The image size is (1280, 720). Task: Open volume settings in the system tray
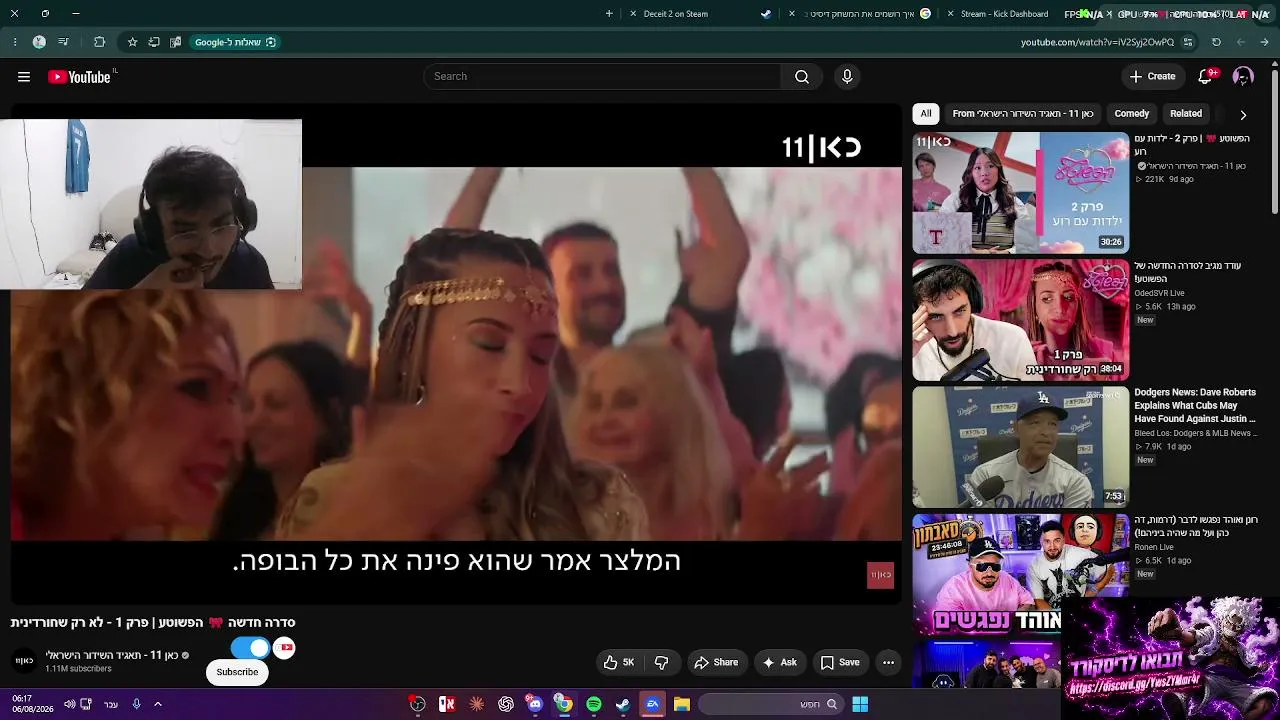click(69, 704)
